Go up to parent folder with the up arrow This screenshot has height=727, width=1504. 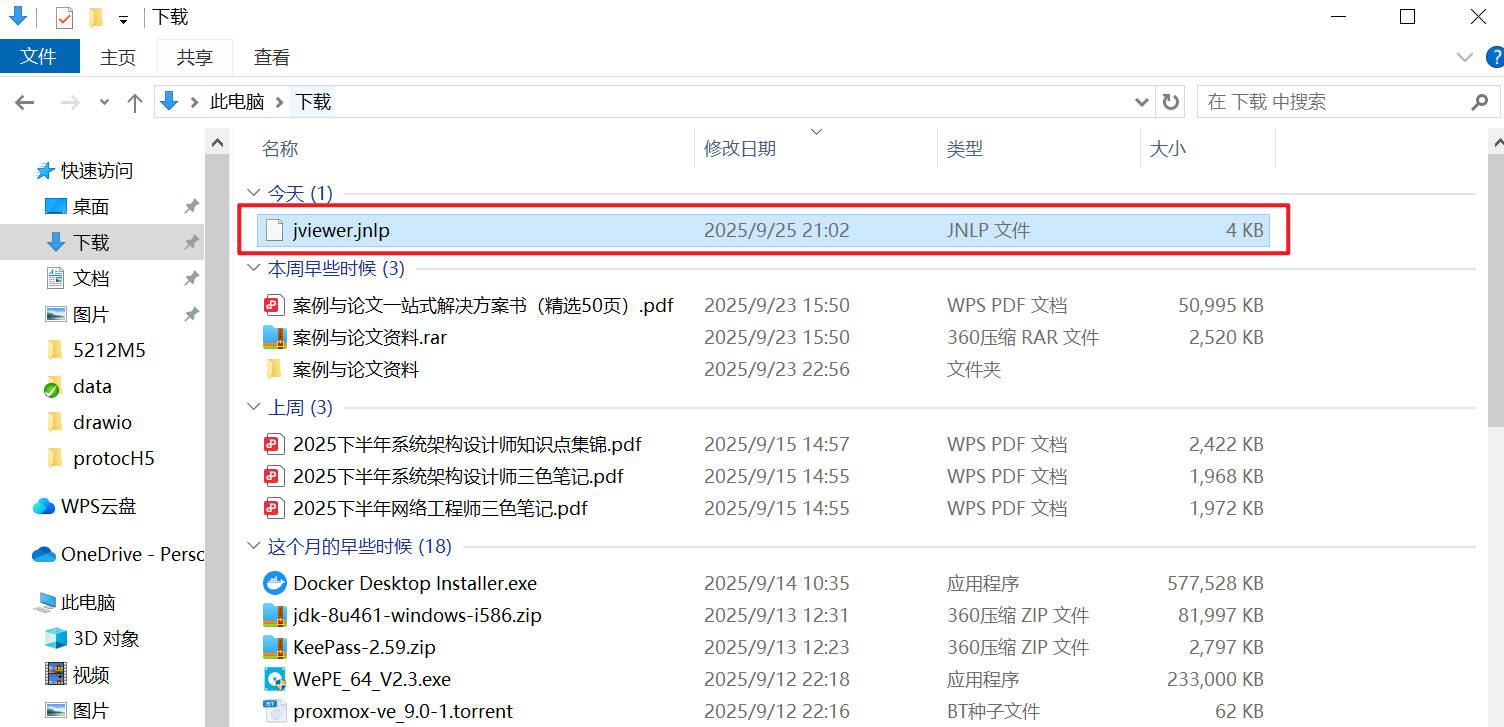(x=135, y=101)
